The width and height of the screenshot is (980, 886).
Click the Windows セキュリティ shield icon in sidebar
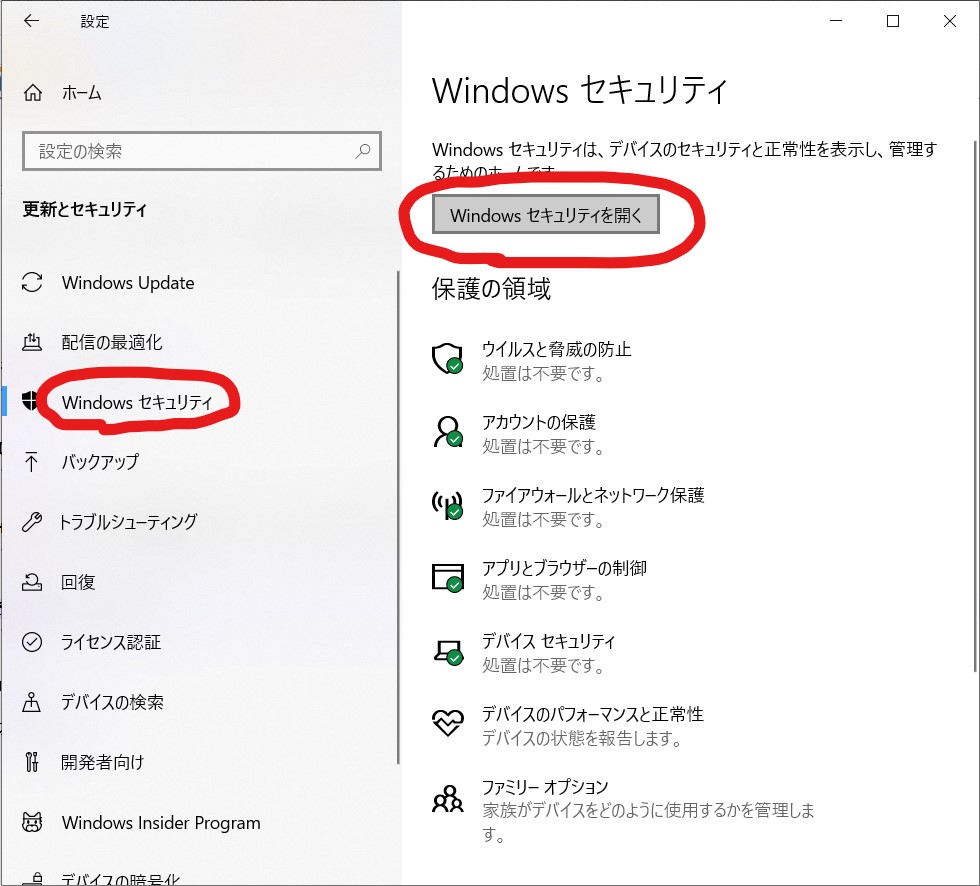point(29,401)
